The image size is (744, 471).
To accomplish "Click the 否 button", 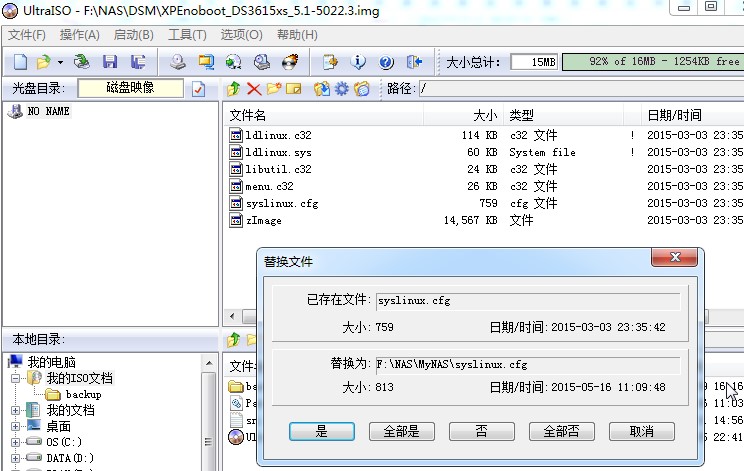I will point(482,431).
